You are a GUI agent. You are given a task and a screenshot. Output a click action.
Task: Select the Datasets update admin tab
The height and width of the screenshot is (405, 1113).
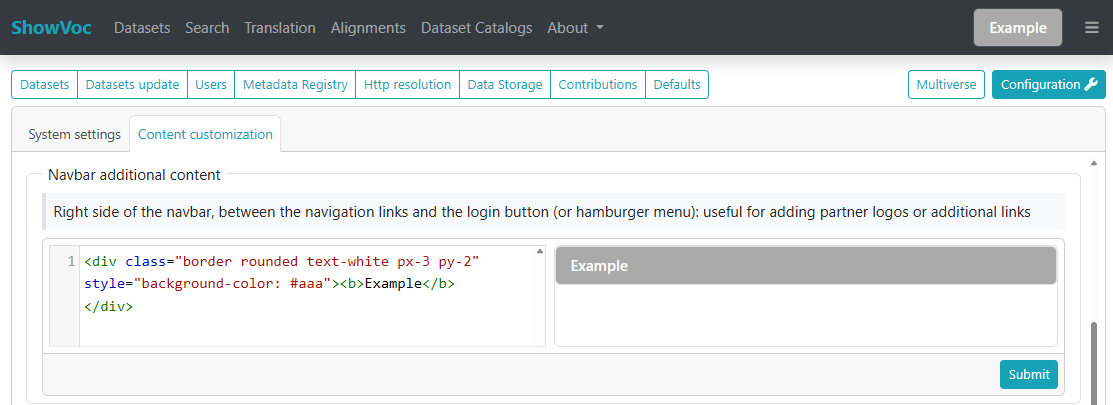point(132,85)
